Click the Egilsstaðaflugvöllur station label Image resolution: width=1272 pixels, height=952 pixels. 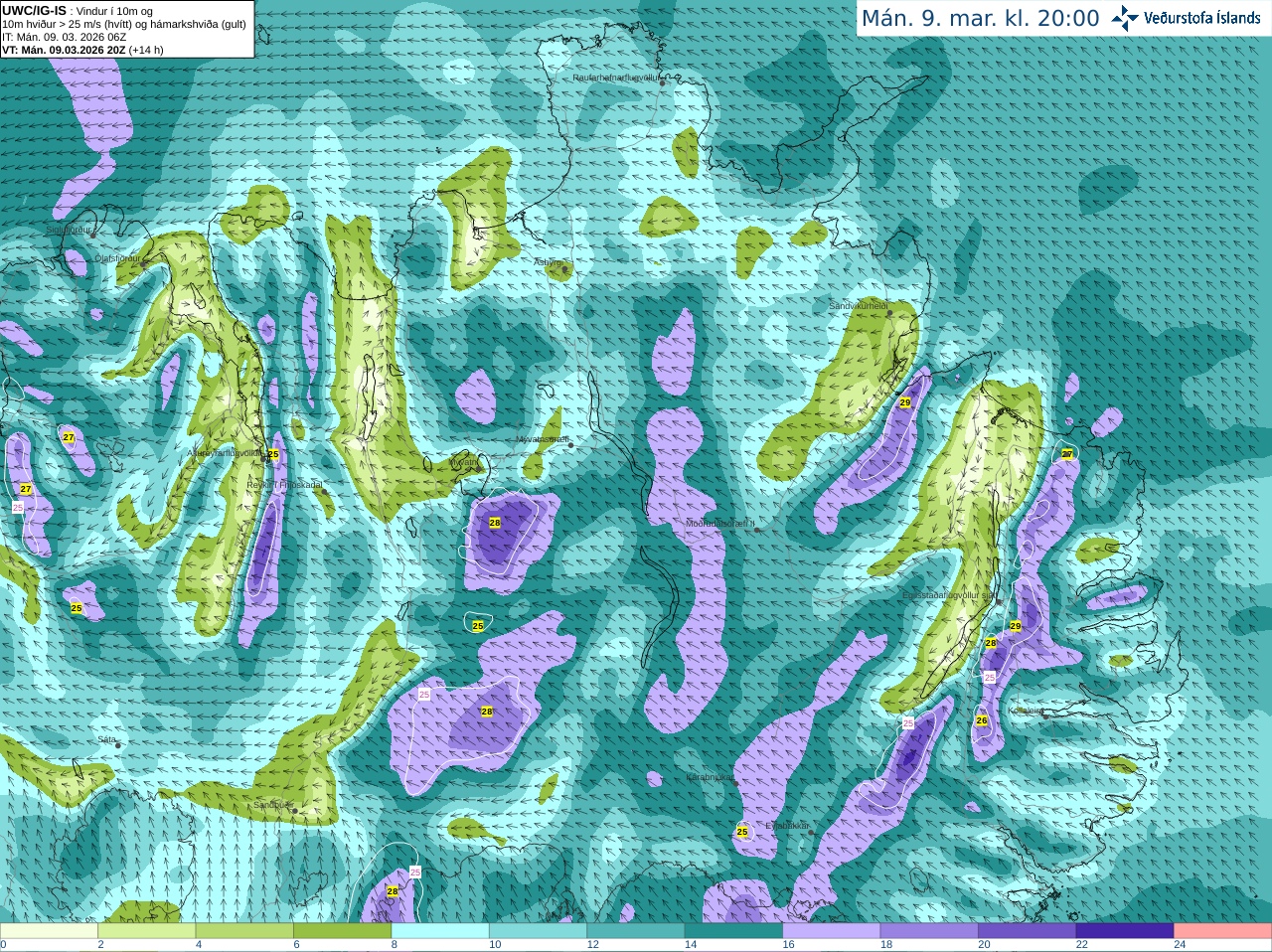[948, 595]
